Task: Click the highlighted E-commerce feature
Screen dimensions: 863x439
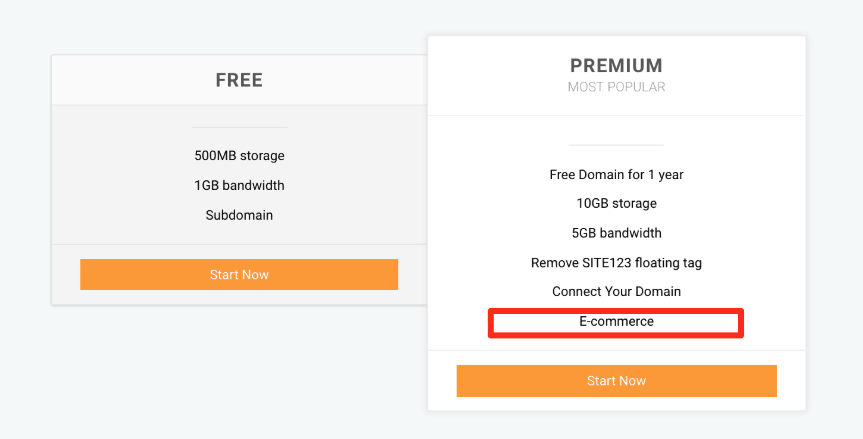Action: click(x=616, y=321)
